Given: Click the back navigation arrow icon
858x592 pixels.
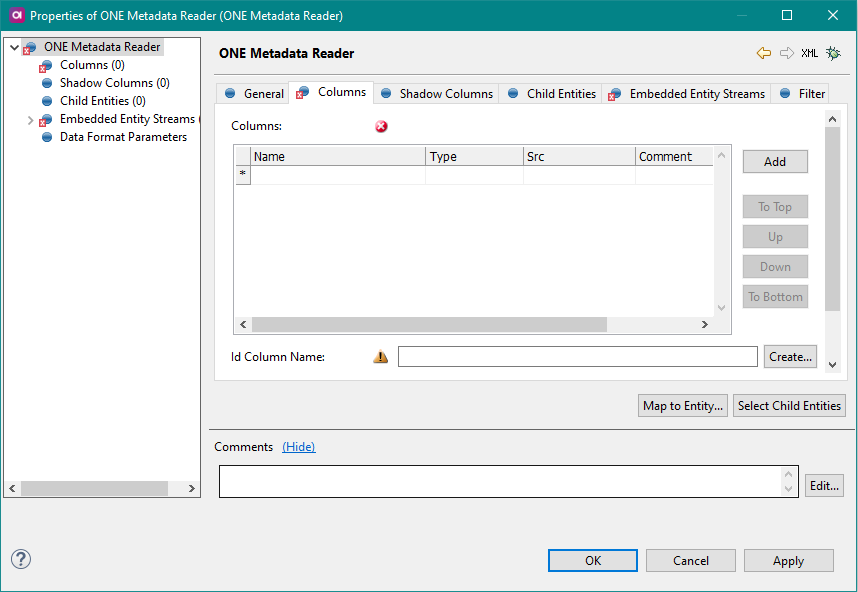Looking at the screenshot, I should 764,53.
